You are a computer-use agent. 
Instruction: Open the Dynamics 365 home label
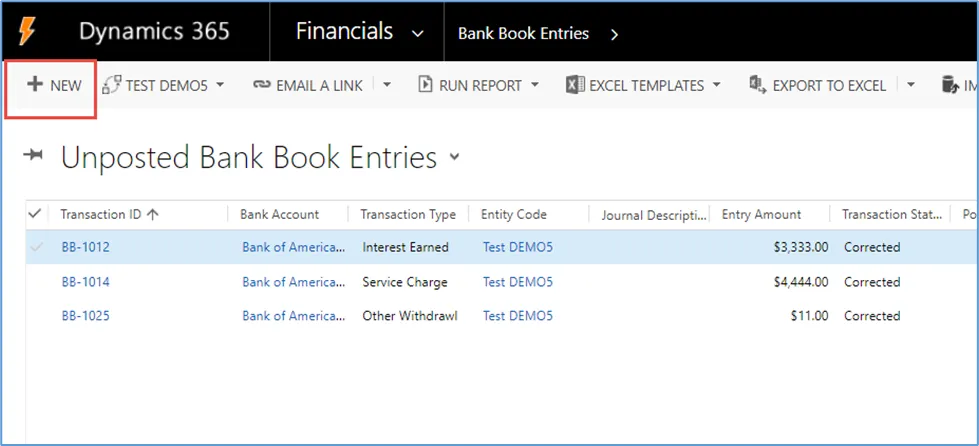tap(154, 31)
